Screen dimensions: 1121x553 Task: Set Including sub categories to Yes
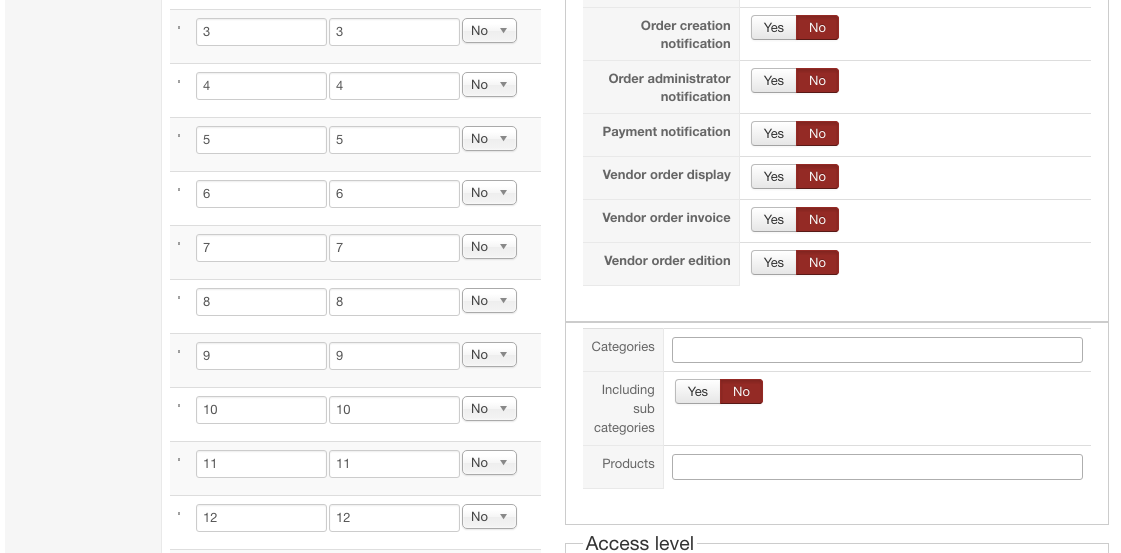tap(697, 392)
